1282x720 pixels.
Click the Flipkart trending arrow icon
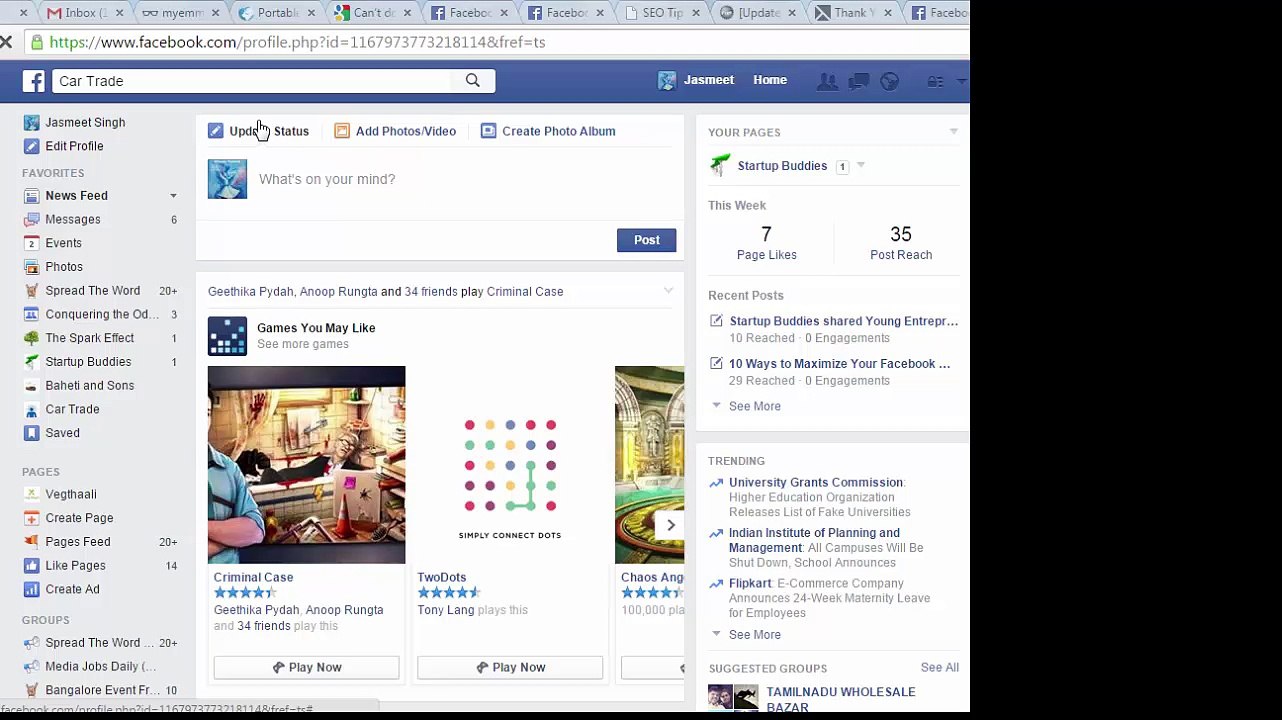pyautogui.click(x=716, y=584)
